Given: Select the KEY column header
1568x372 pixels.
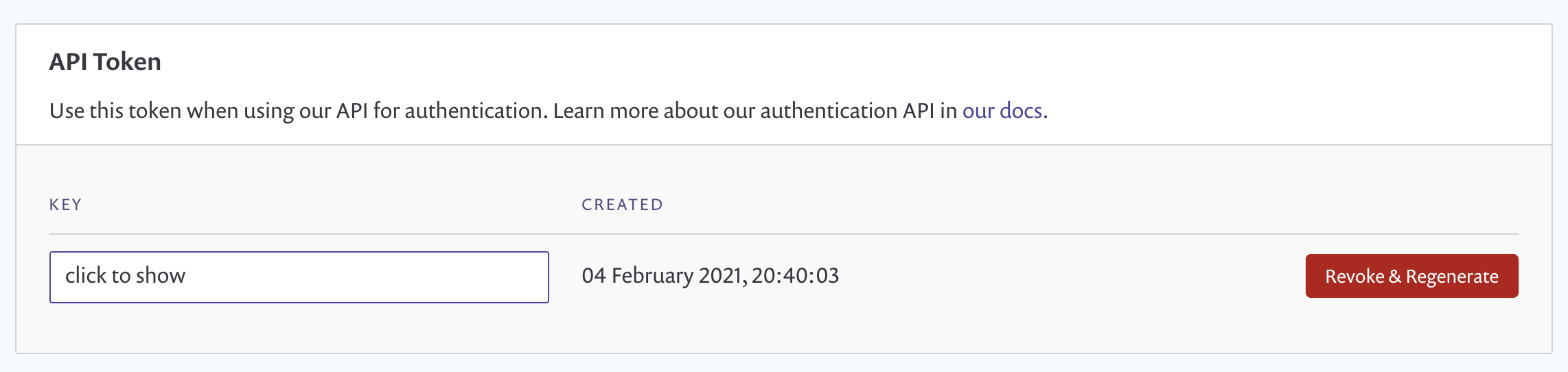Looking at the screenshot, I should click(x=65, y=205).
